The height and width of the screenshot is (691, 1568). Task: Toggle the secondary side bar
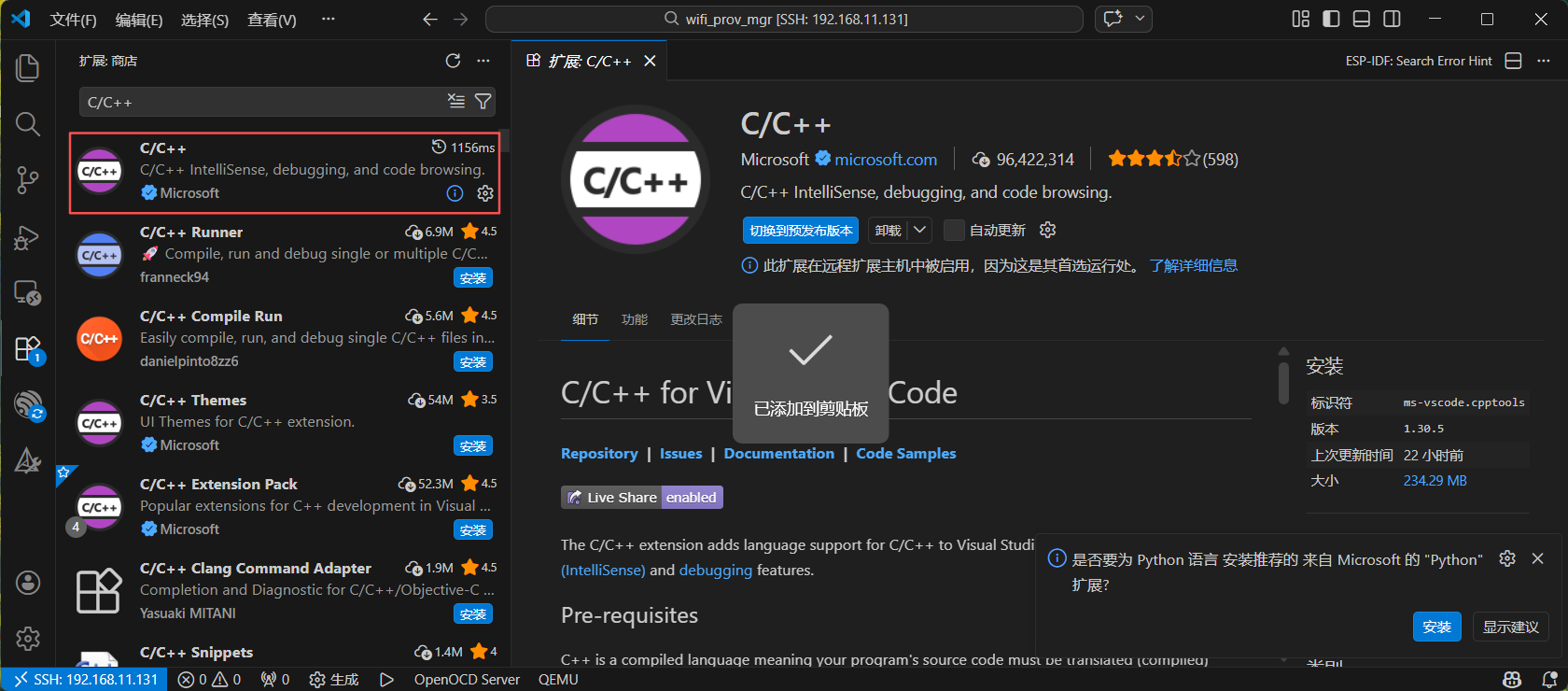point(1392,19)
